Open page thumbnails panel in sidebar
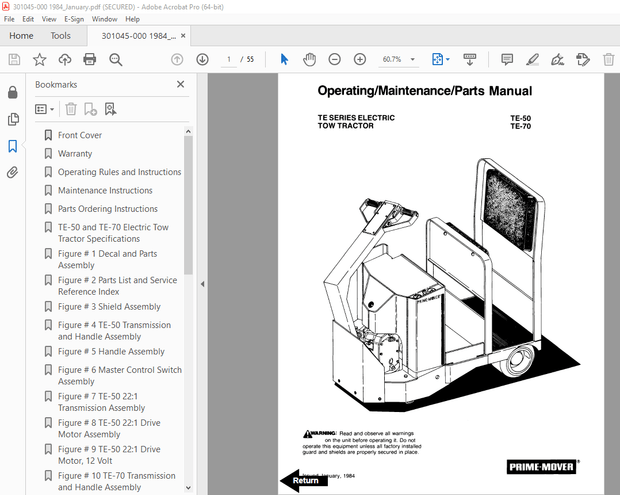620x495 pixels. pos(13,119)
